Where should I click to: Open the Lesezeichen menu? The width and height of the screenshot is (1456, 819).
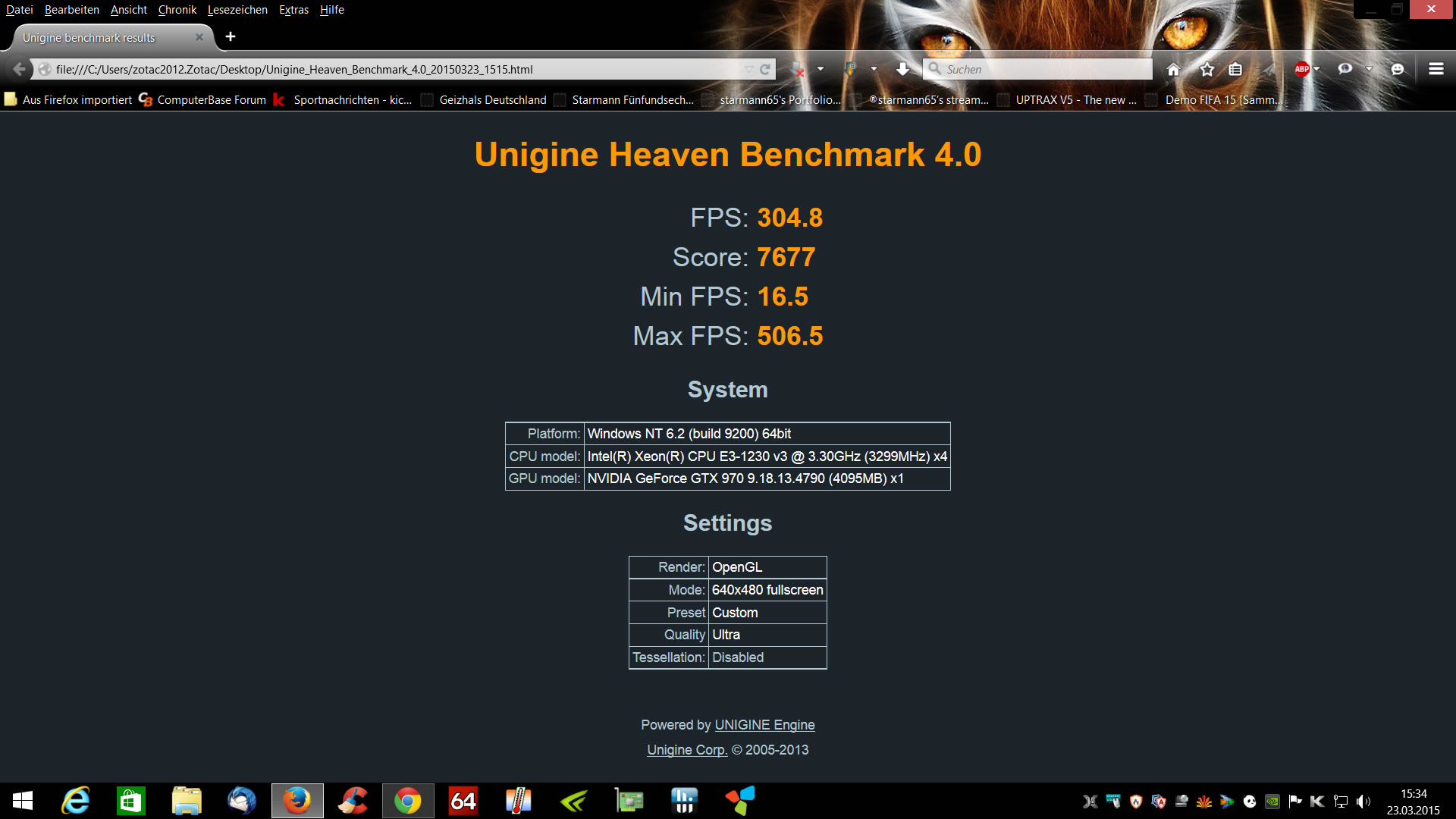[x=237, y=10]
